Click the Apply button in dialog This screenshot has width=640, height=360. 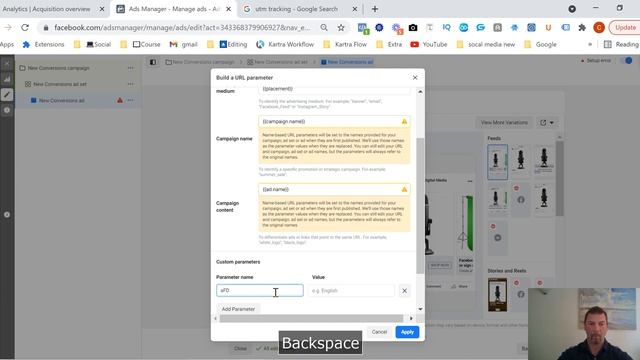(x=407, y=332)
